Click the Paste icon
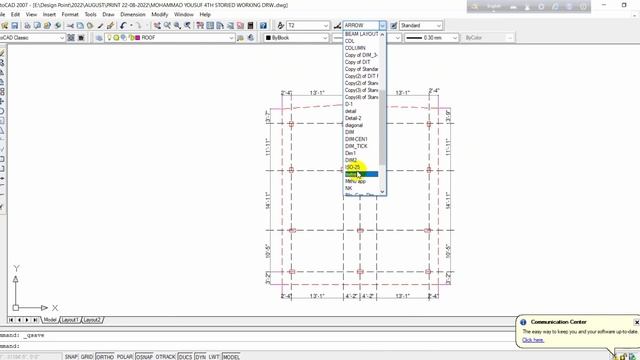Image resolution: width=640 pixels, height=360 pixels. (90, 26)
